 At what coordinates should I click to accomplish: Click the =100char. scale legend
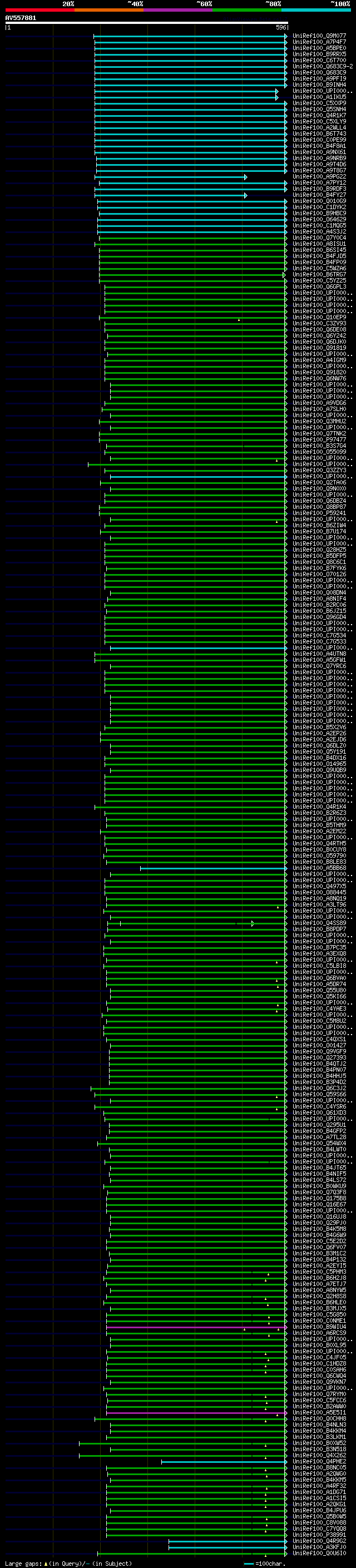point(264,1563)
